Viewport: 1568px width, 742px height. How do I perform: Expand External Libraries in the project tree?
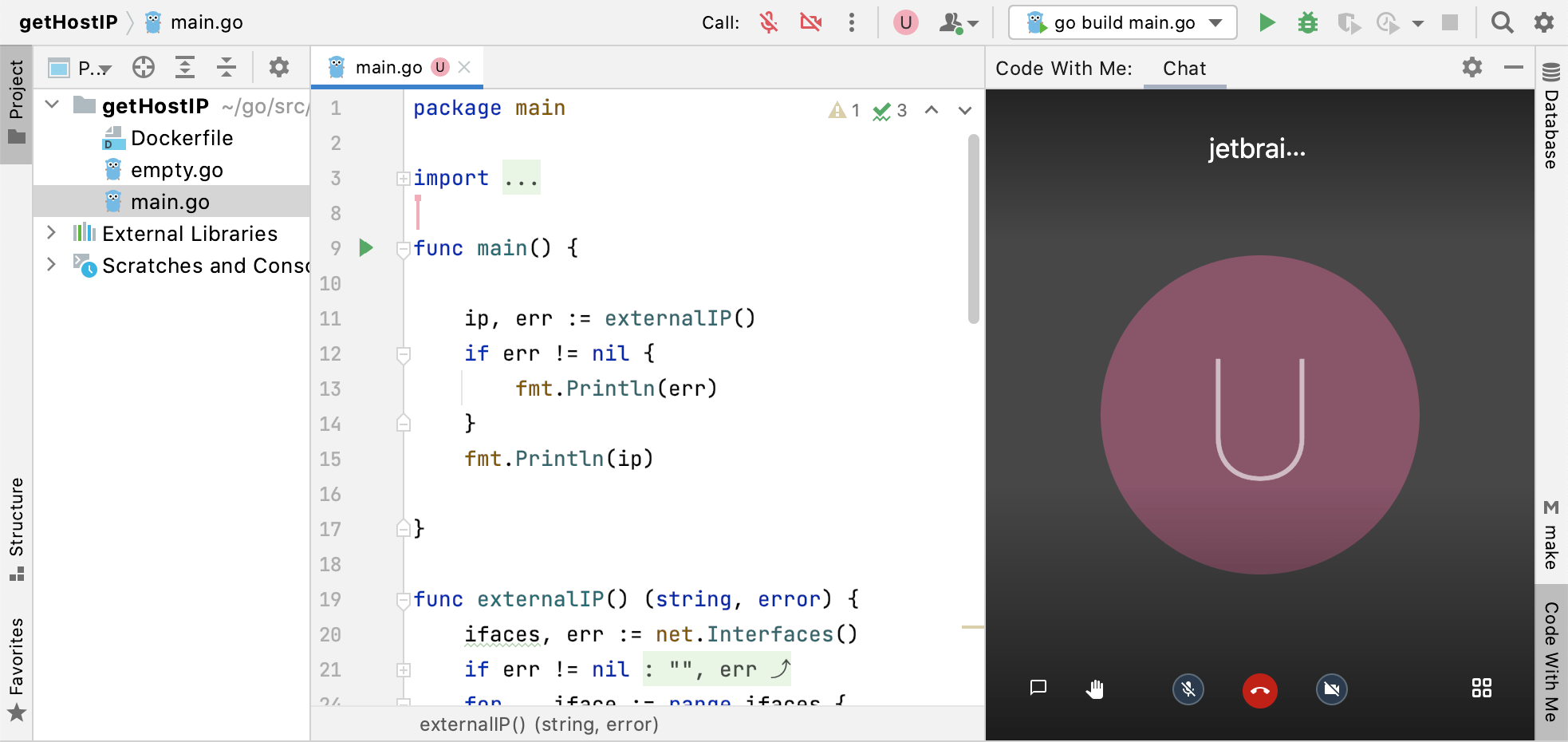pos(51,233)
